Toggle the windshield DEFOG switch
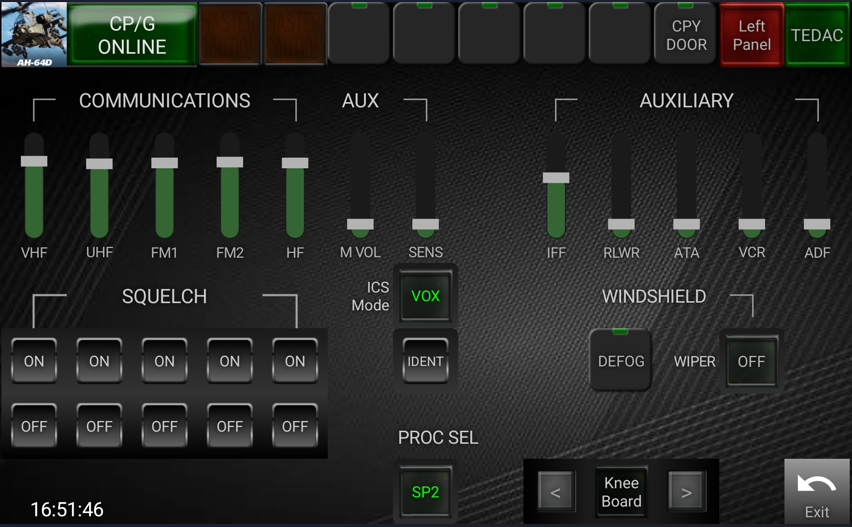Screen dimensions: 852x527 621,361
